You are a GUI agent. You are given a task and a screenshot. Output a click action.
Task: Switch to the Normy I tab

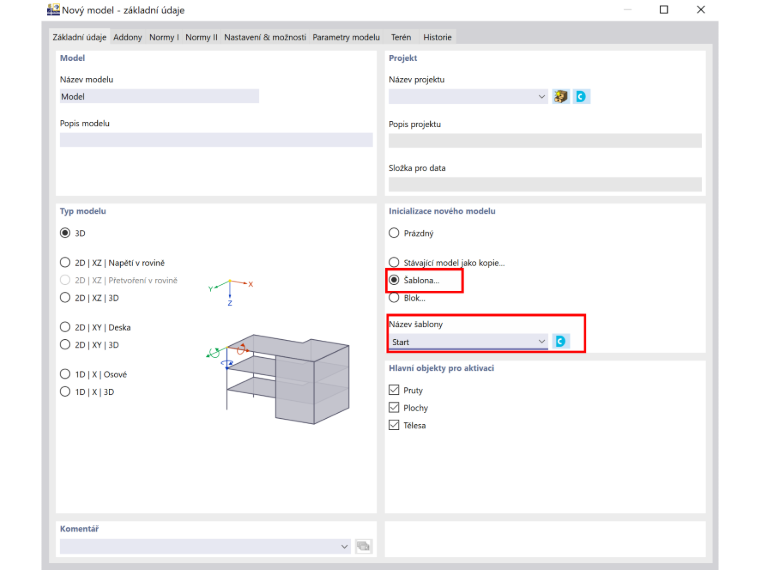pos(164,37)
